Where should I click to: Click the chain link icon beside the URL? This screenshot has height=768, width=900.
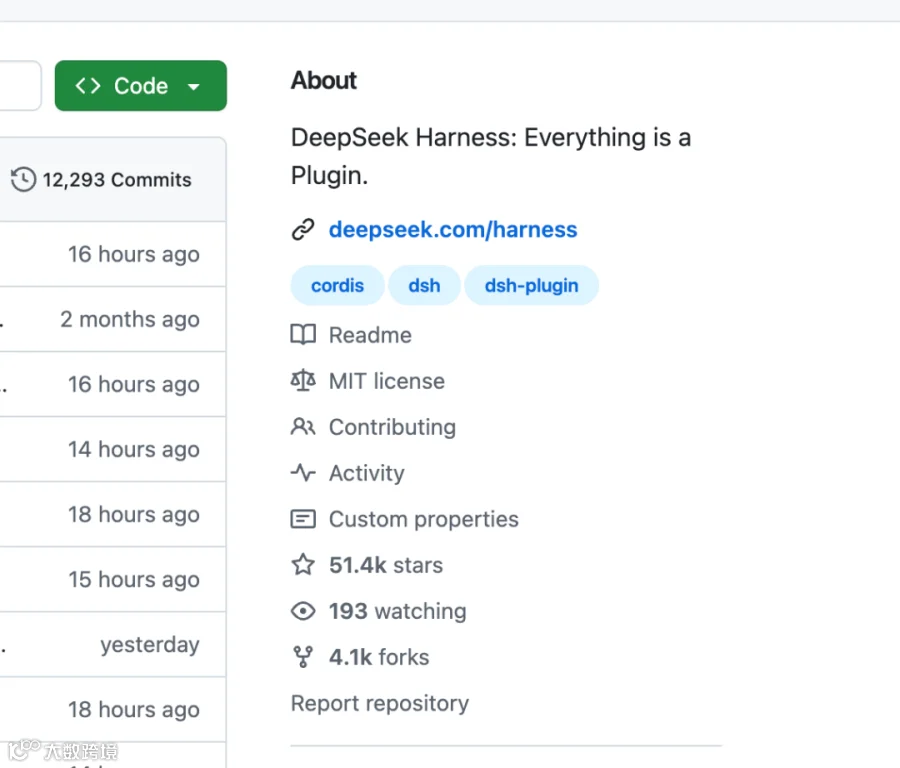click(x=303, y=230)
